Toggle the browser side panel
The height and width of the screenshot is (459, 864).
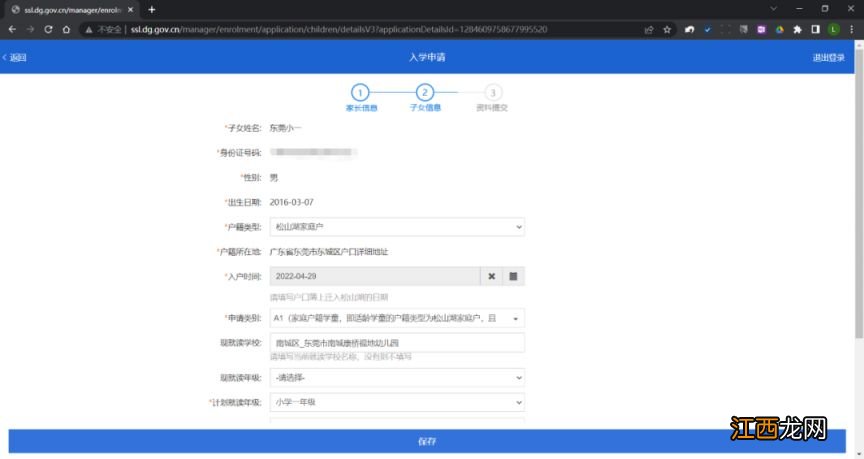coord(816,30)
